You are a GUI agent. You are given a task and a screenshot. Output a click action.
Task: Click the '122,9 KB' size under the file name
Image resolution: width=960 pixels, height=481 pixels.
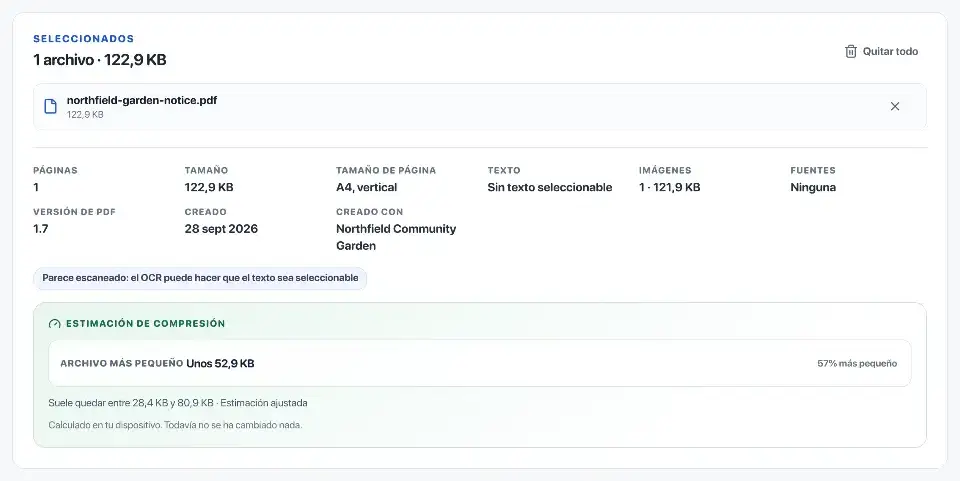tap(85, 114)
